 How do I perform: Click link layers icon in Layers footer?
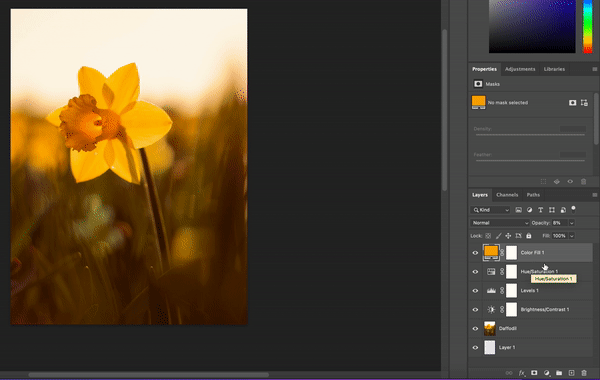509,373
